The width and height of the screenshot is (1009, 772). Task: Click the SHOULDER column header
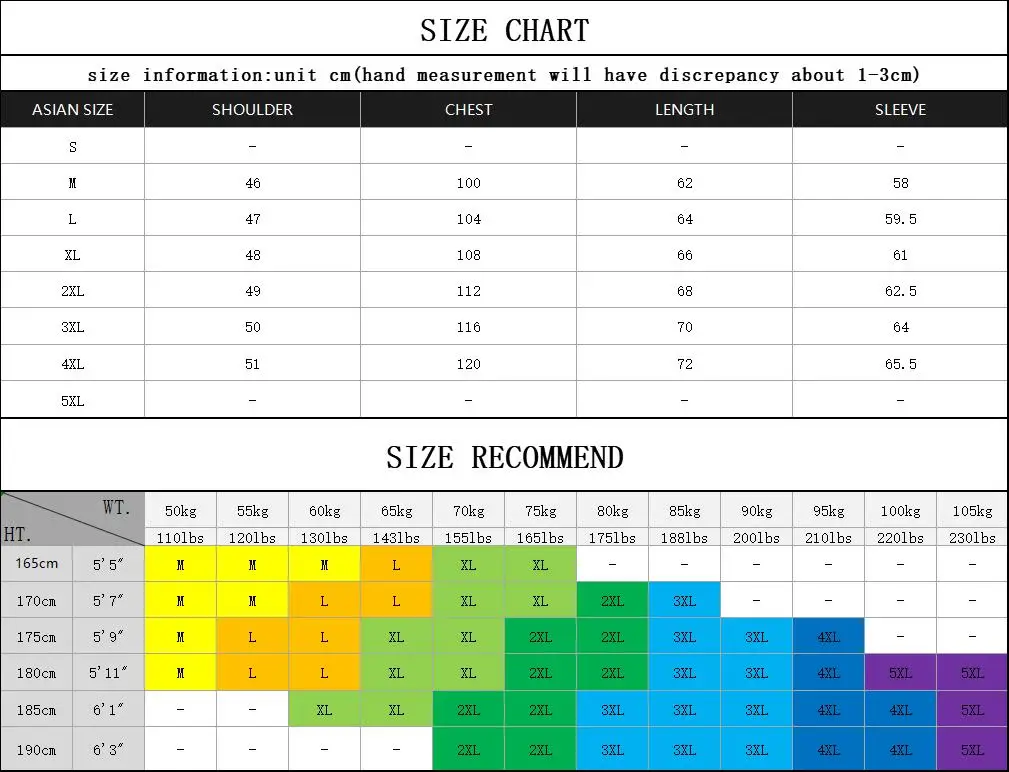(x=252, y=109)
